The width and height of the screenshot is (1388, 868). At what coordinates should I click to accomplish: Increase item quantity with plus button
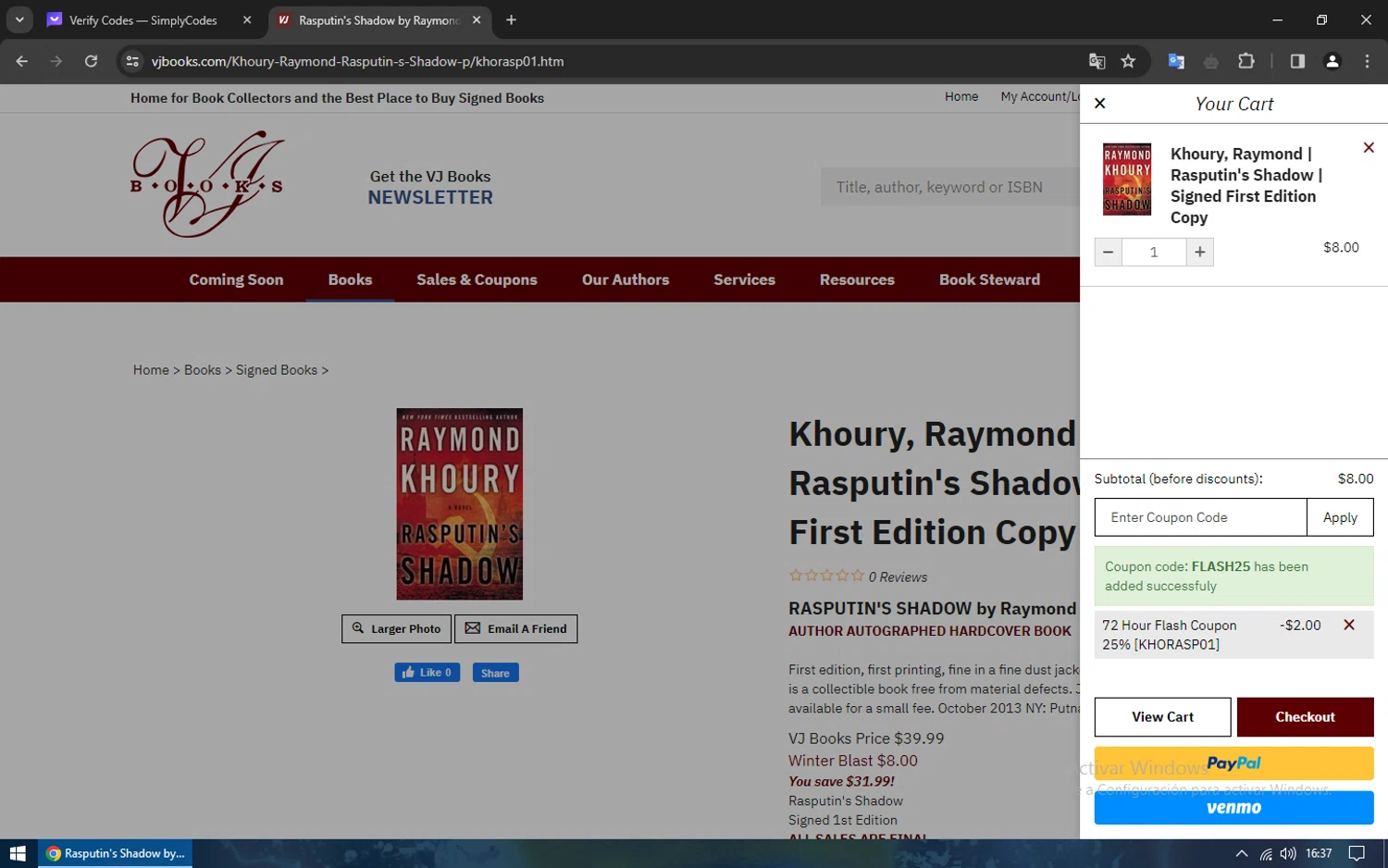pyautogui.click(x=1200, y=252)
